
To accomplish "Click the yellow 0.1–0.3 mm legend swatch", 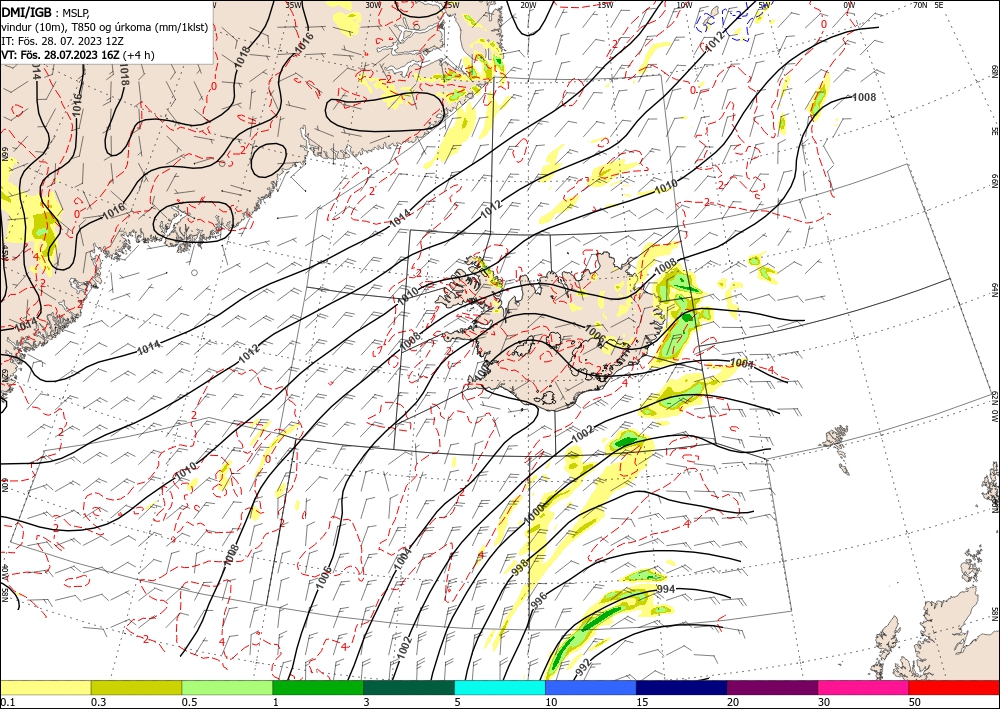I will pos(45,687).
